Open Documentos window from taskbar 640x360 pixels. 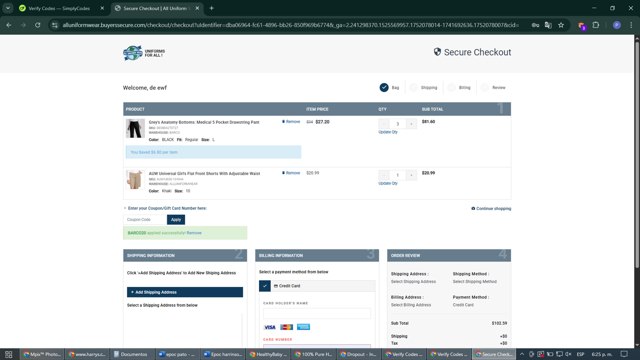[131, 354]
